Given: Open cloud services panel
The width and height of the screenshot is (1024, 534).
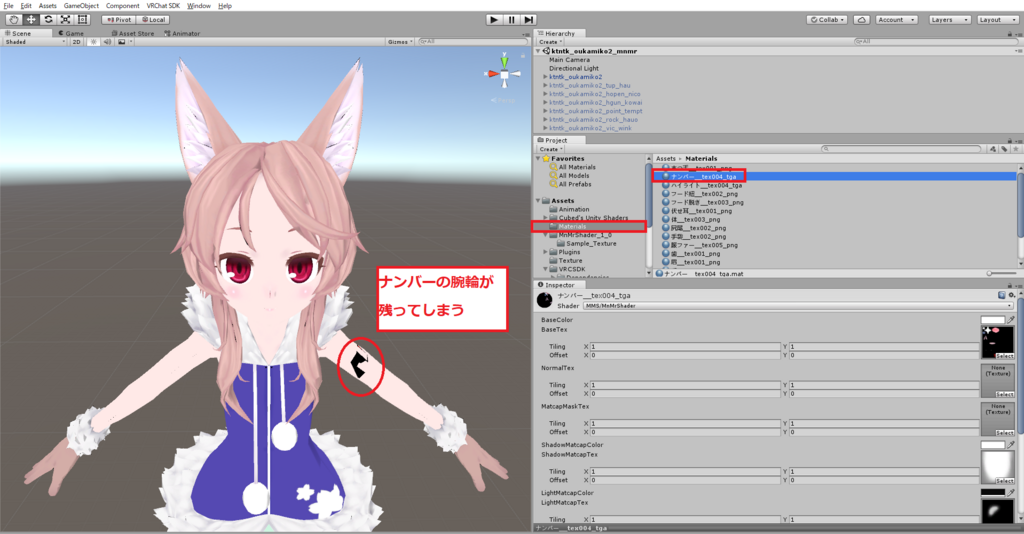Looking at the screenshot, I should pos(862,20).
